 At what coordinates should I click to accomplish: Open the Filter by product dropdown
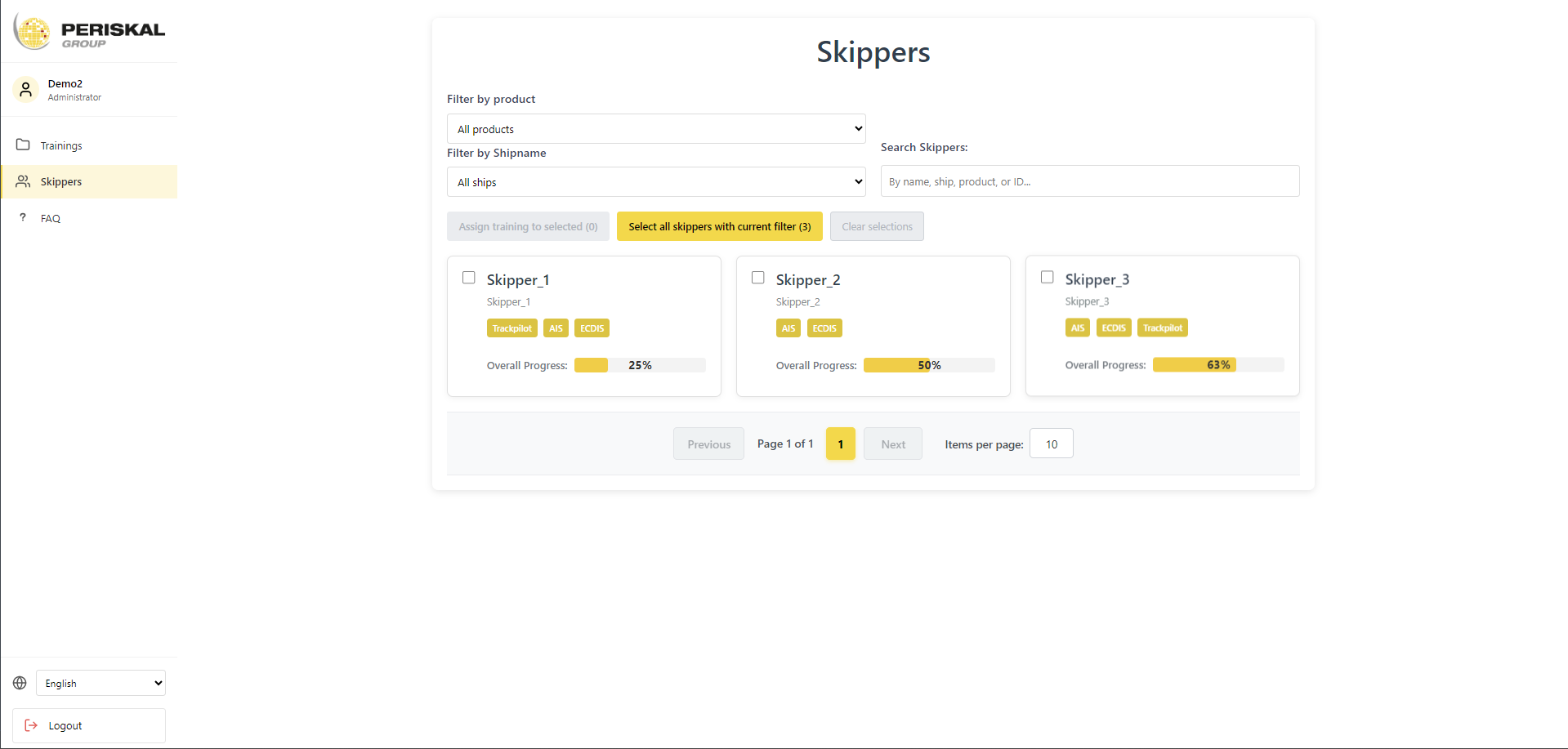(x=656, y=129)
